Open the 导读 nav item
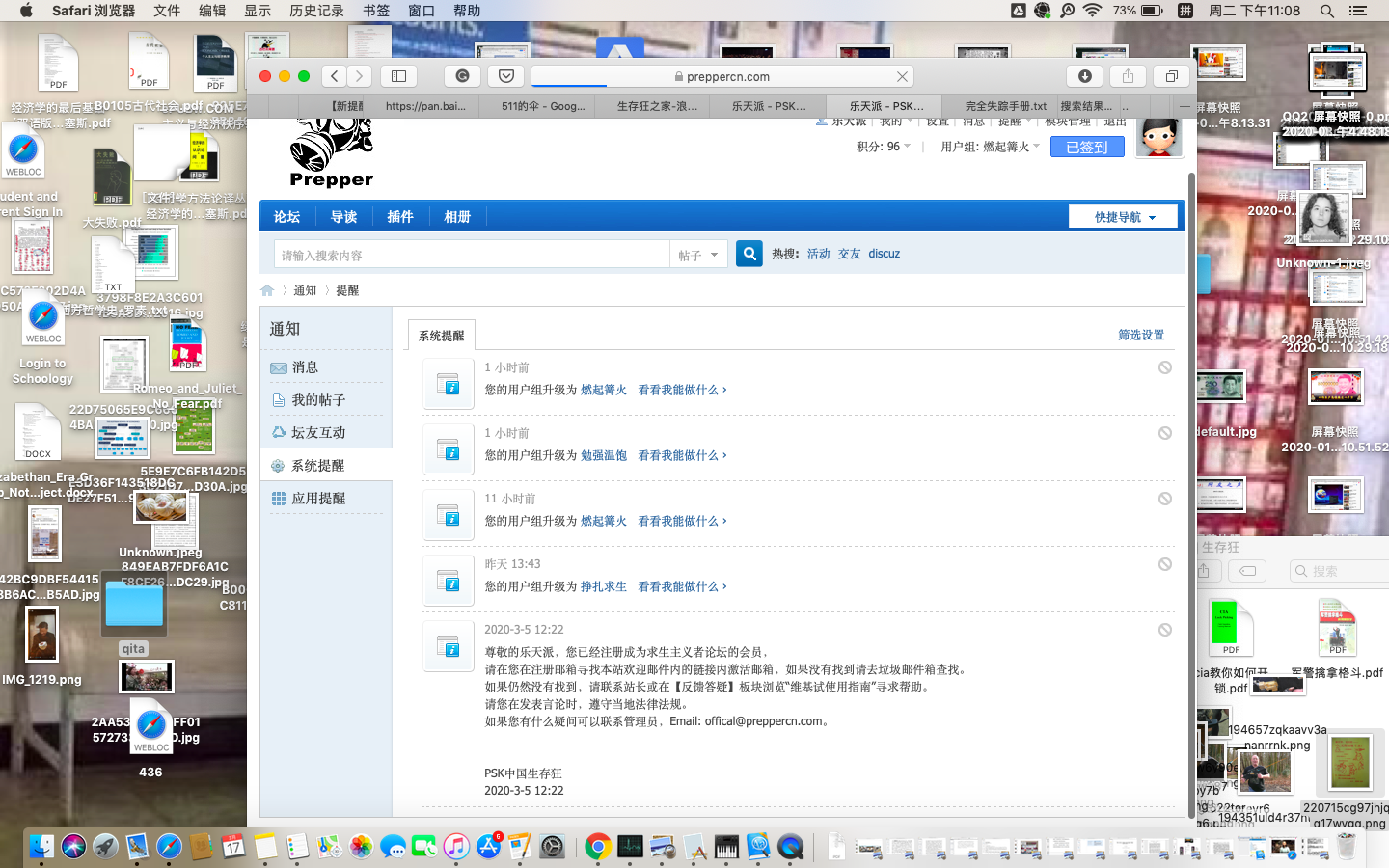 [343, 217]
